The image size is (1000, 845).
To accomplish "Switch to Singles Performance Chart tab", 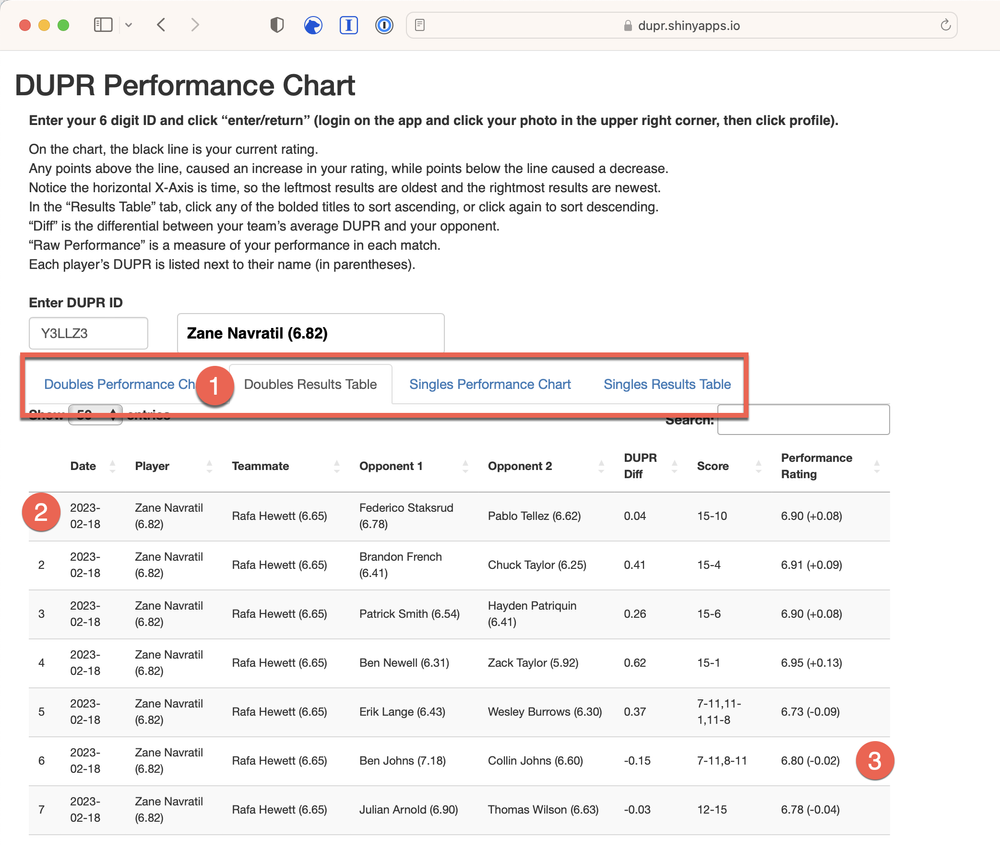I will pos(489,384).
